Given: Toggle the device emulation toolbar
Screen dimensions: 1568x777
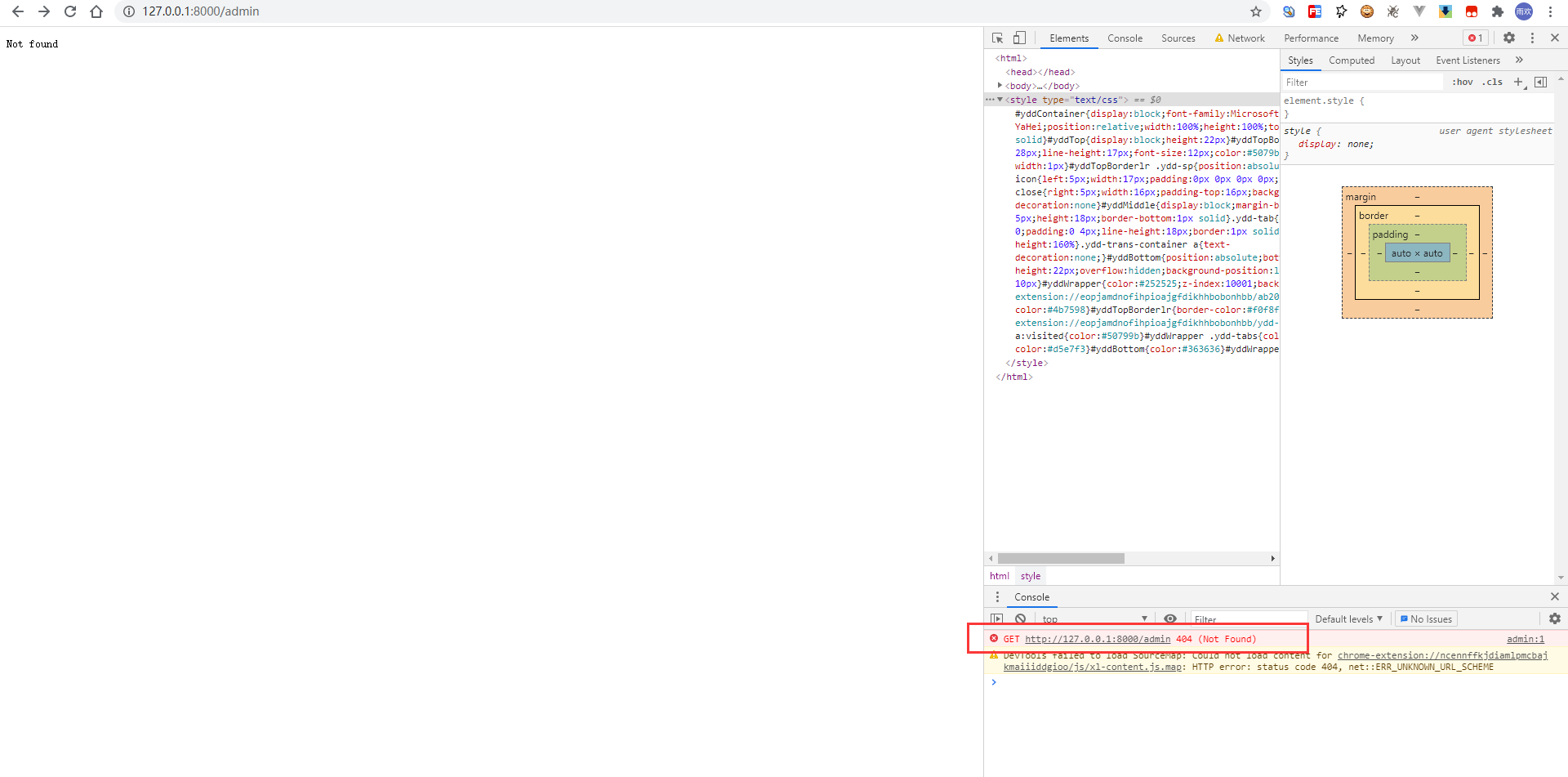Looking at the screenshot, I should click(x=1018, y=38).
